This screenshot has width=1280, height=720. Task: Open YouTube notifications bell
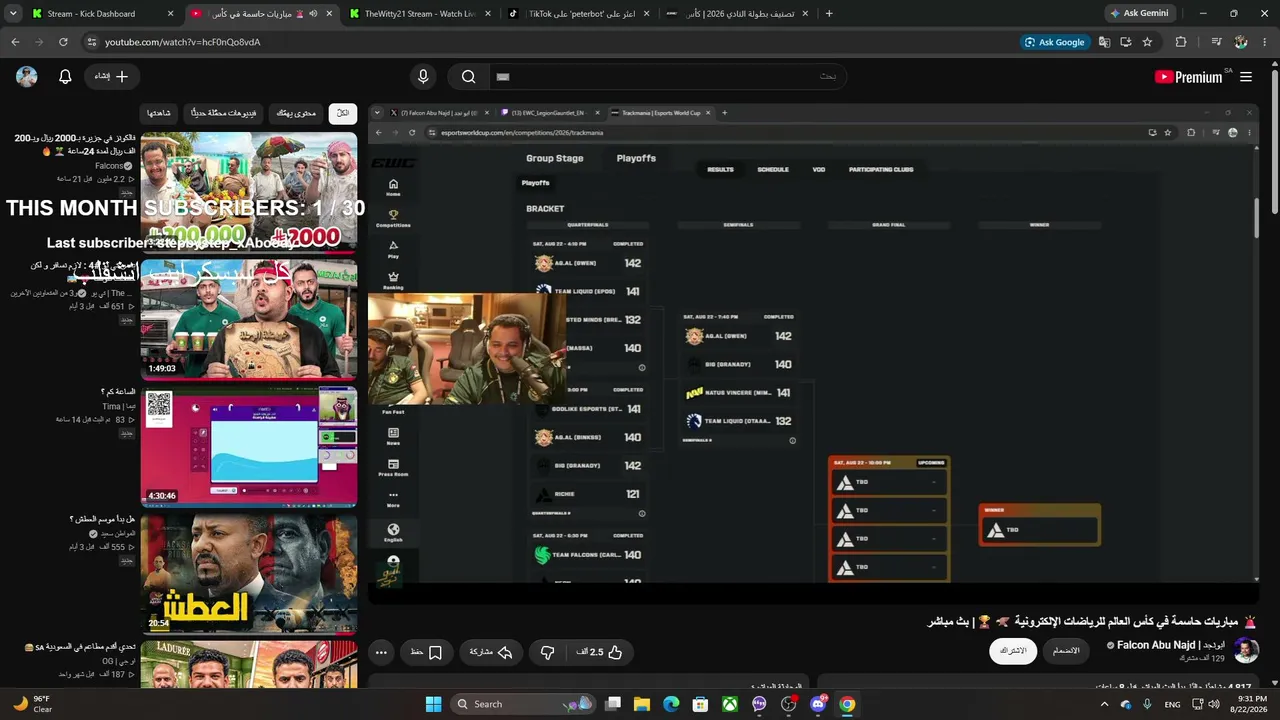tap(65, 77)
